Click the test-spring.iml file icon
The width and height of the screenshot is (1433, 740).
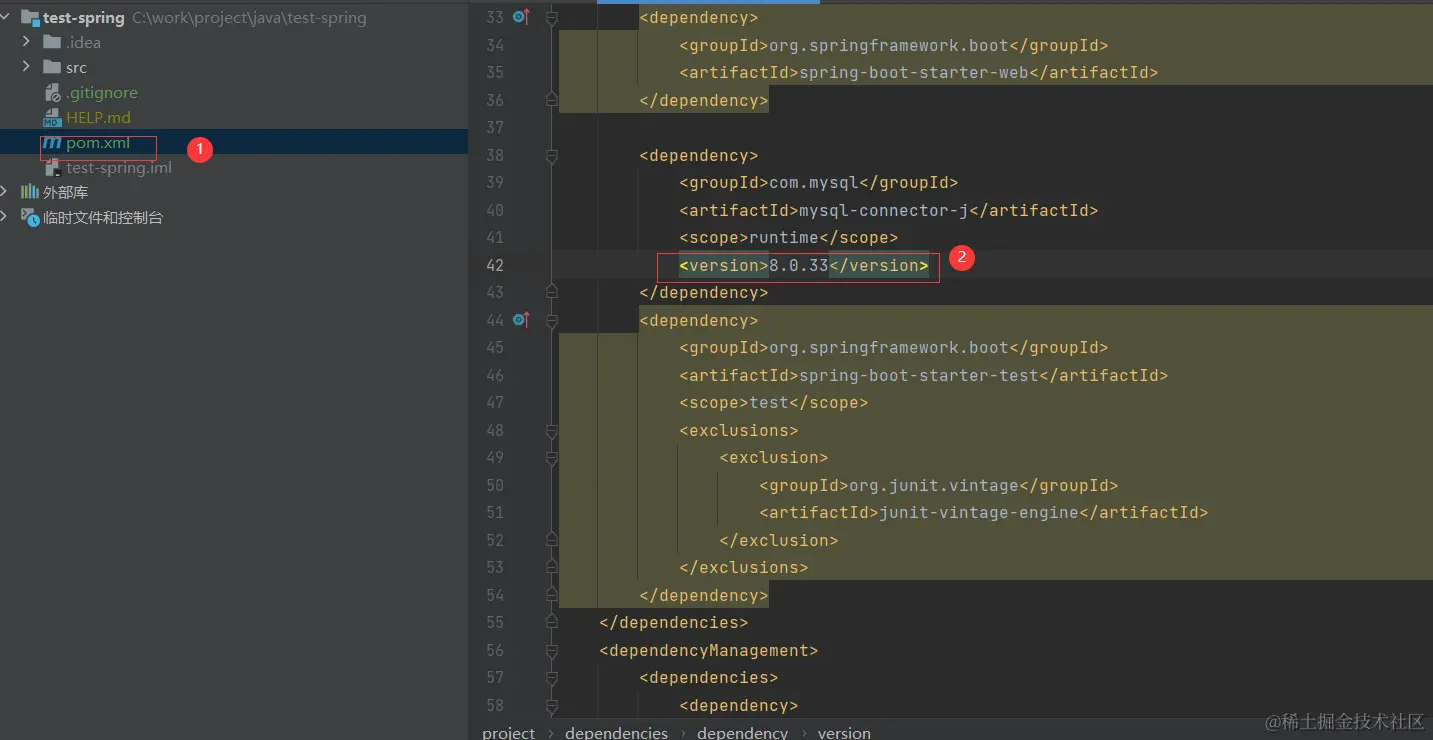point(53,168)
